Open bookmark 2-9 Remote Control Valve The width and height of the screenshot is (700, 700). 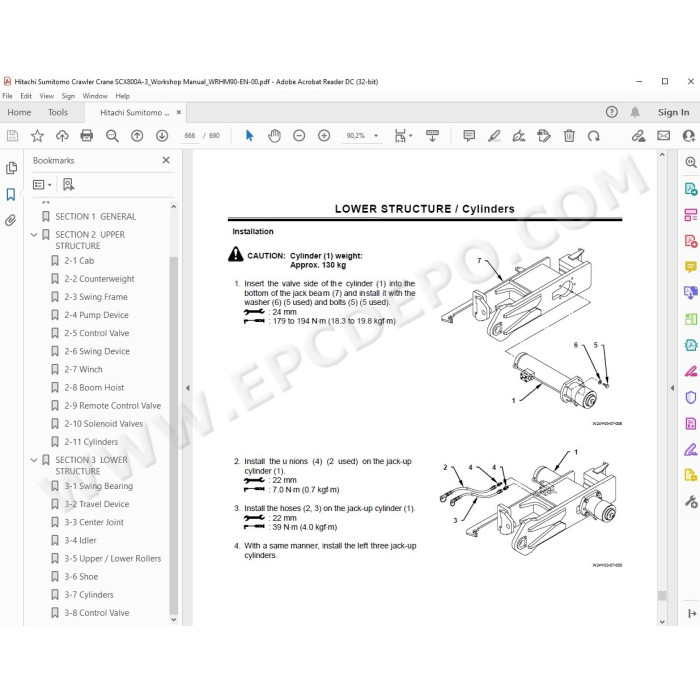pos(112,406)
